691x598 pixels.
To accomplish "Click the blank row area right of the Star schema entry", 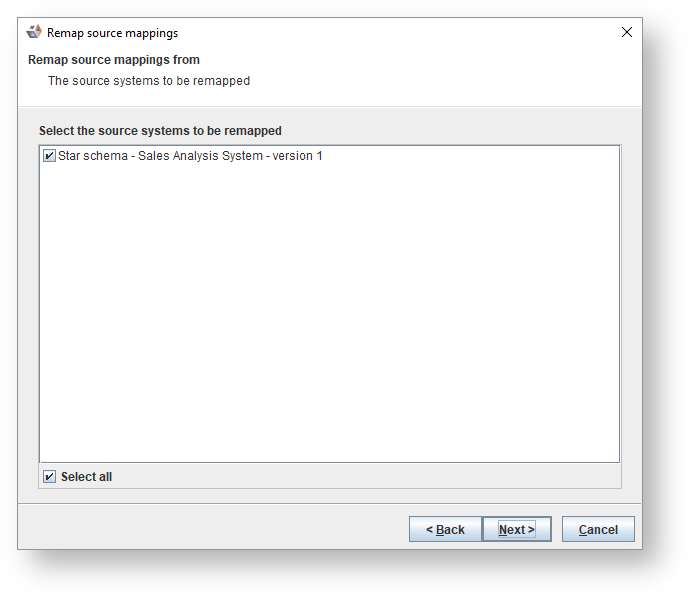I will click(x=470, y=156).
